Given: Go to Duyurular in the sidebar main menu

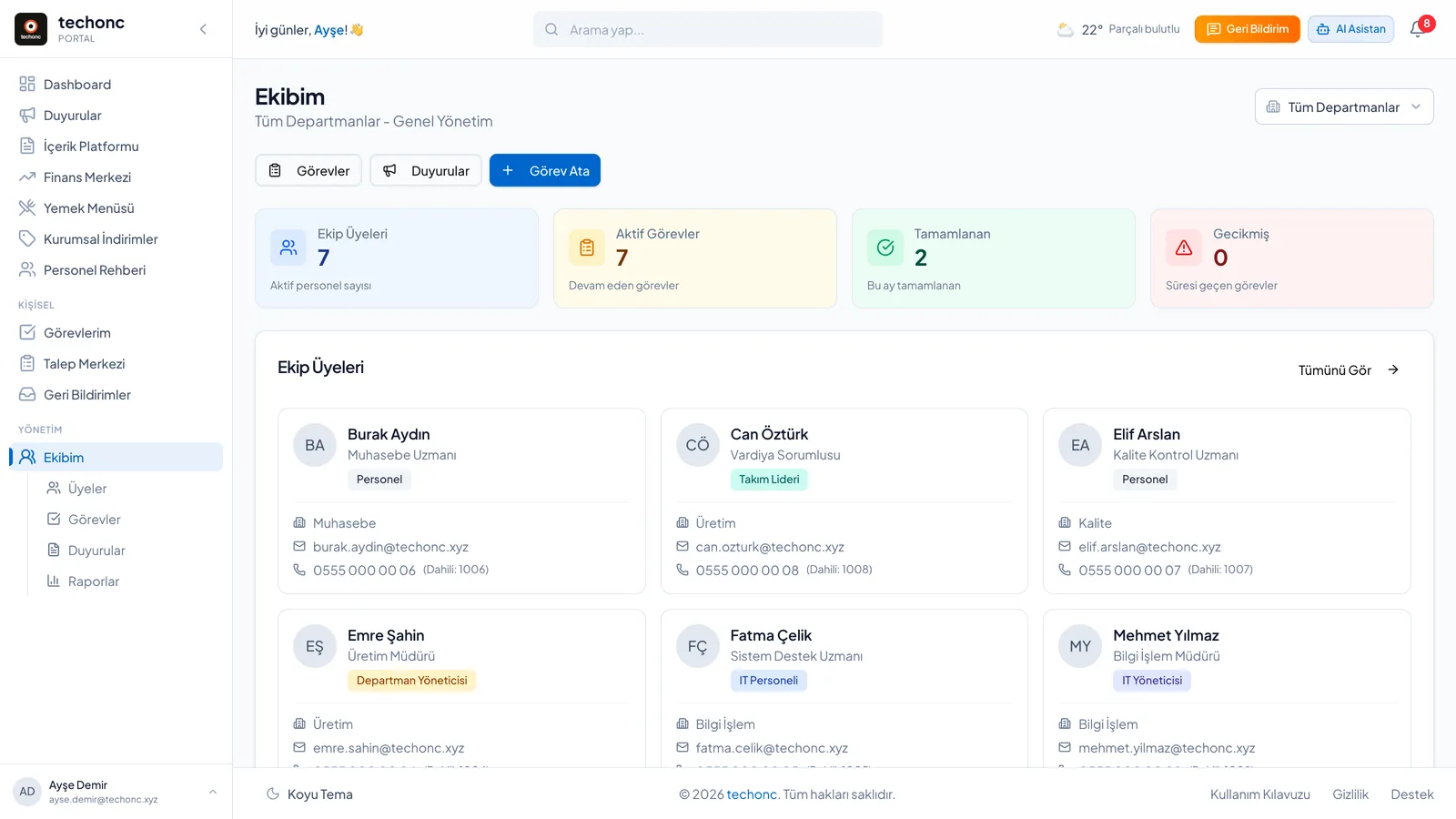Looking at the screenshot, I should [116, 116].
